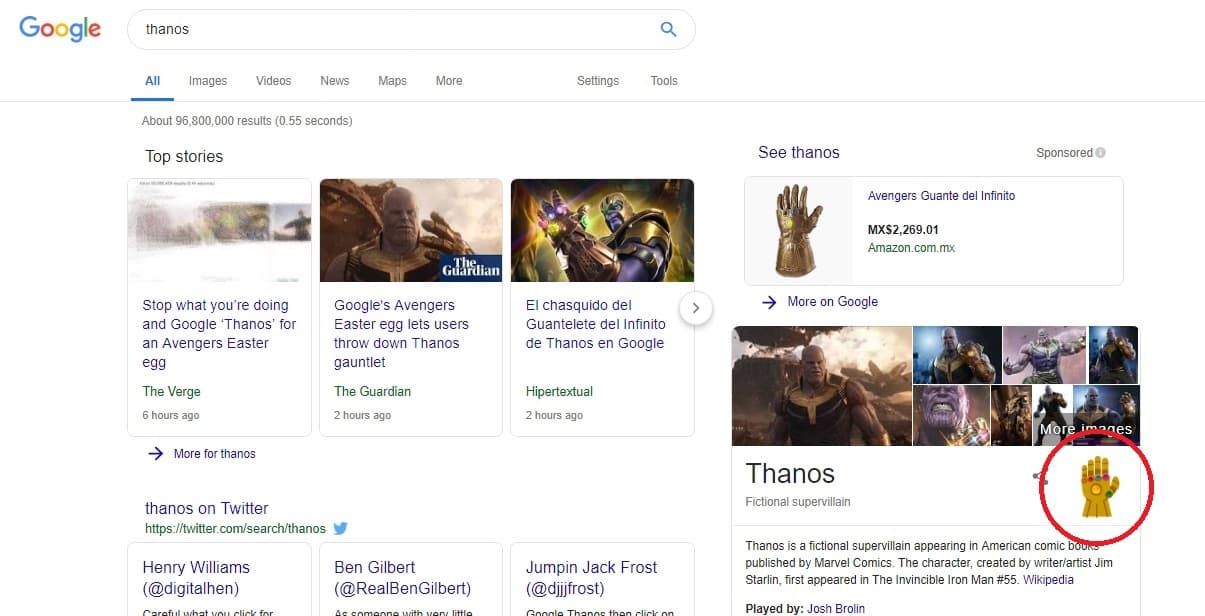Click the arrow next to More for thanos
The height and width of the screenshot is (616, 1205).
[x=155, y=453]
